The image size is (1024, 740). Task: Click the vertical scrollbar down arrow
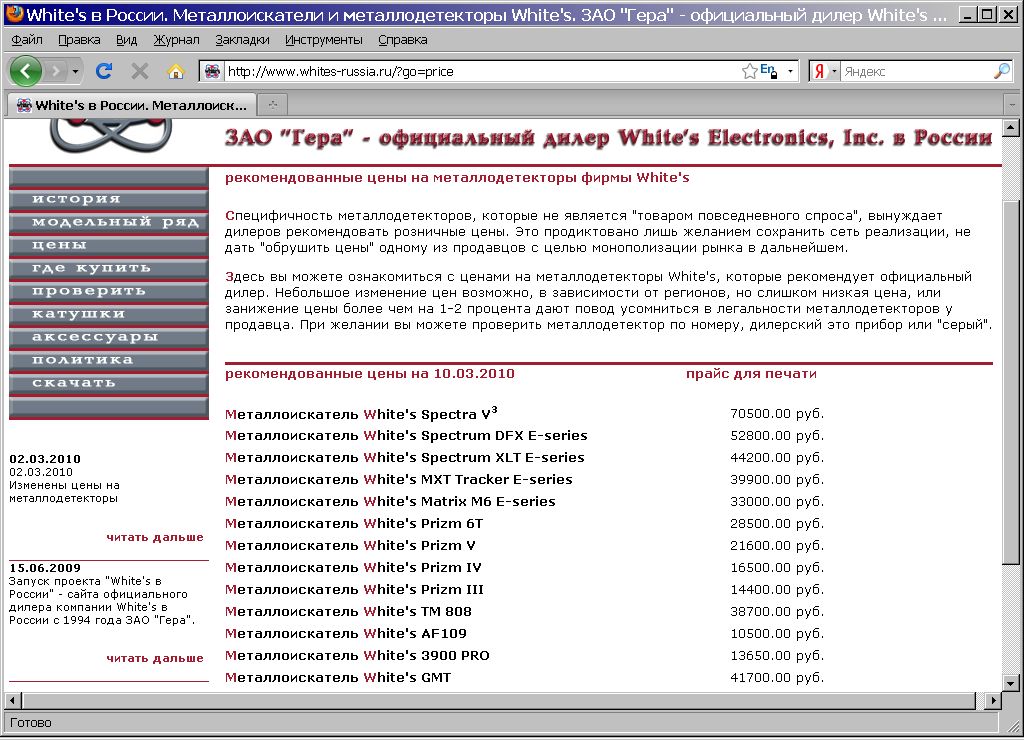coord(1011,679)
